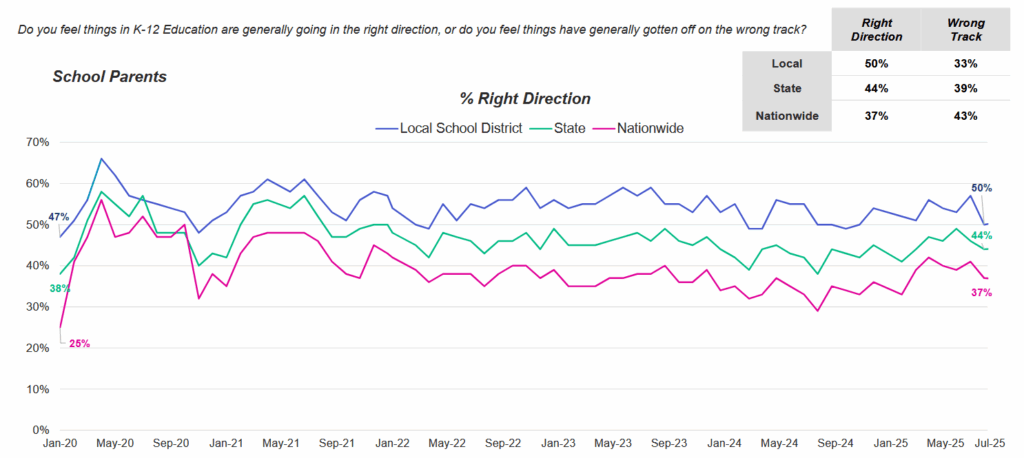Select the Wrong Track column header

click(x=965, y=28)
